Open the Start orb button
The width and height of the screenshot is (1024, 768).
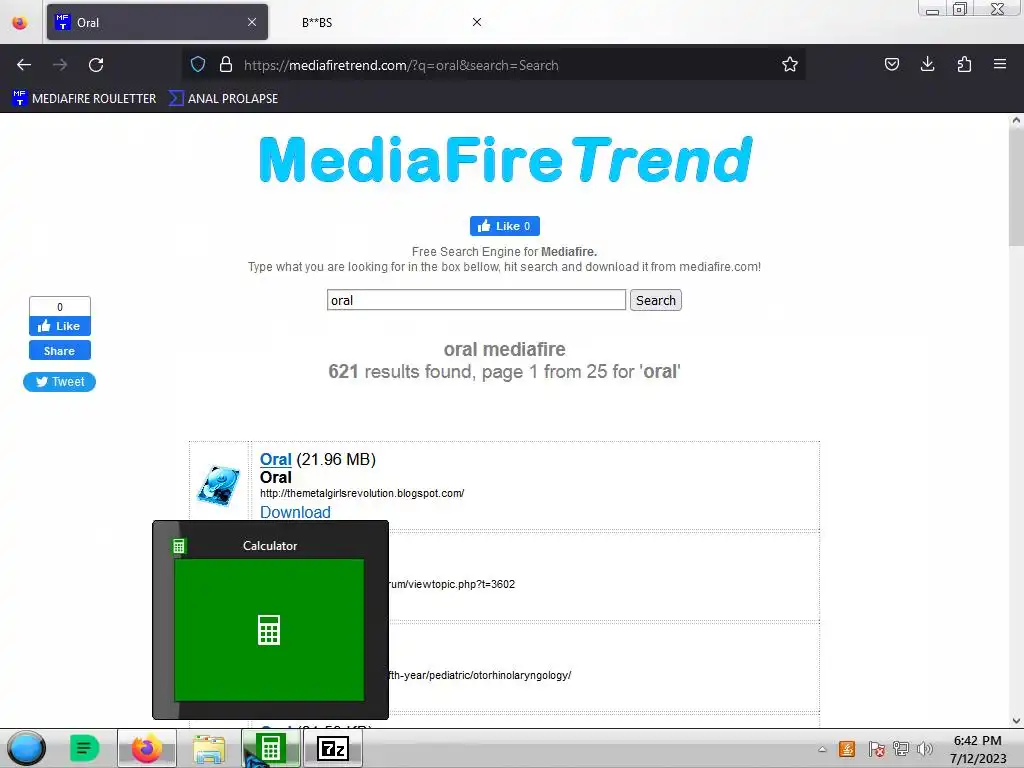coord(27,748)
